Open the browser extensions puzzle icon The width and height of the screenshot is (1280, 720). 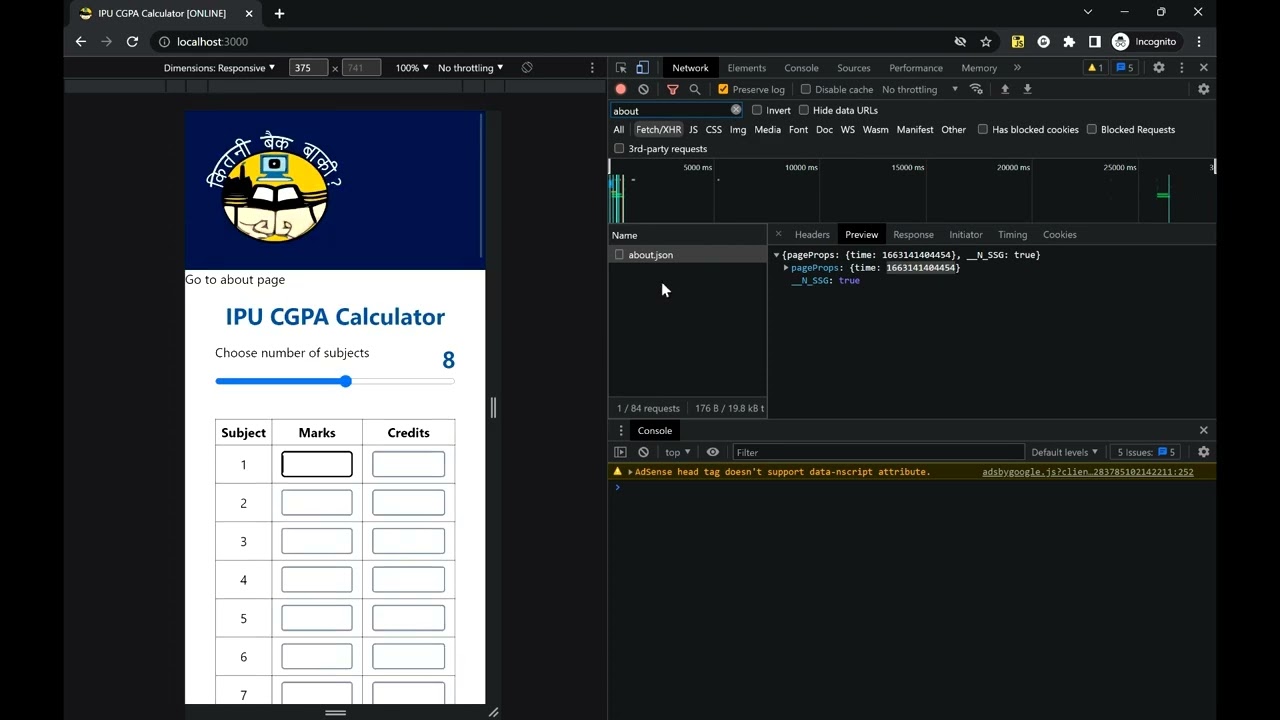point(1069,42)
